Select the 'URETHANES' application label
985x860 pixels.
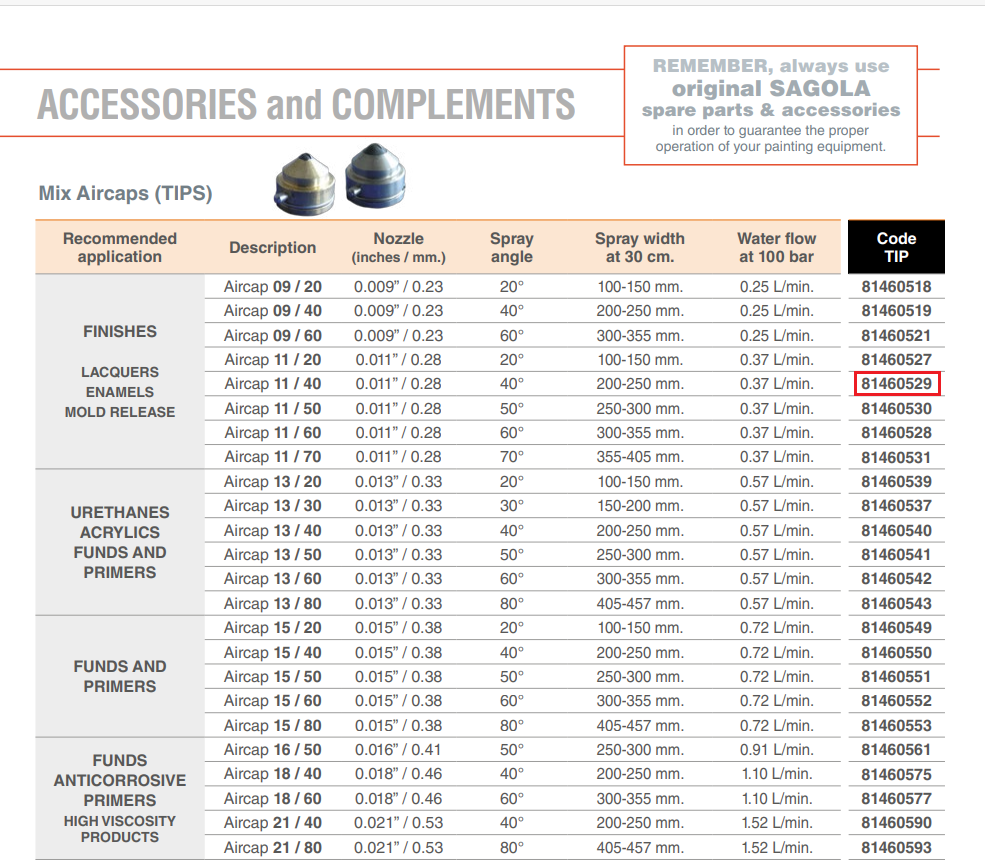tap(120, 512)
